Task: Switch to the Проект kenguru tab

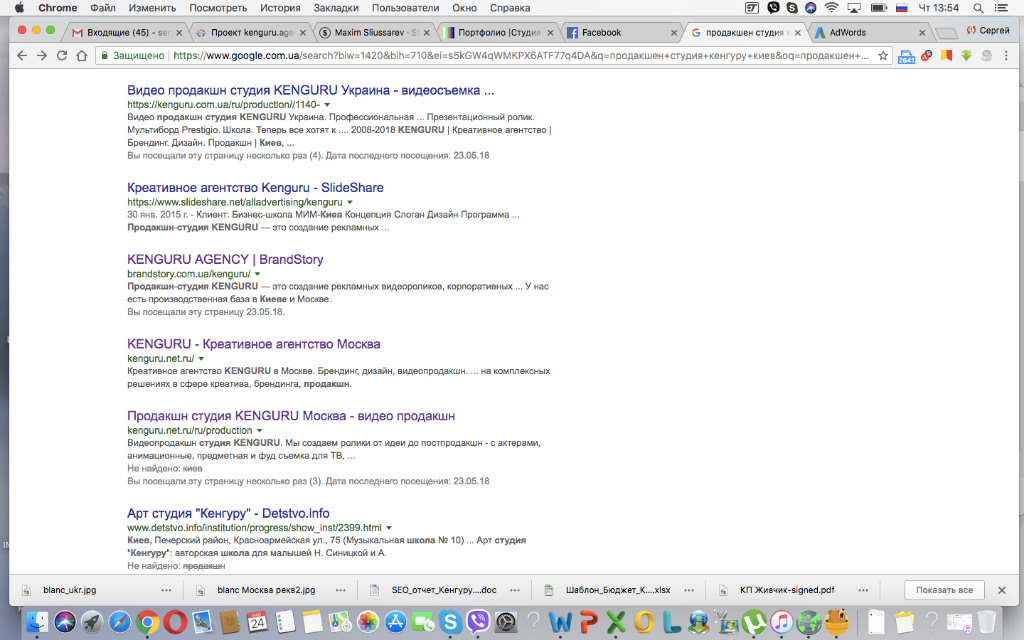Action: coord(251,33)
